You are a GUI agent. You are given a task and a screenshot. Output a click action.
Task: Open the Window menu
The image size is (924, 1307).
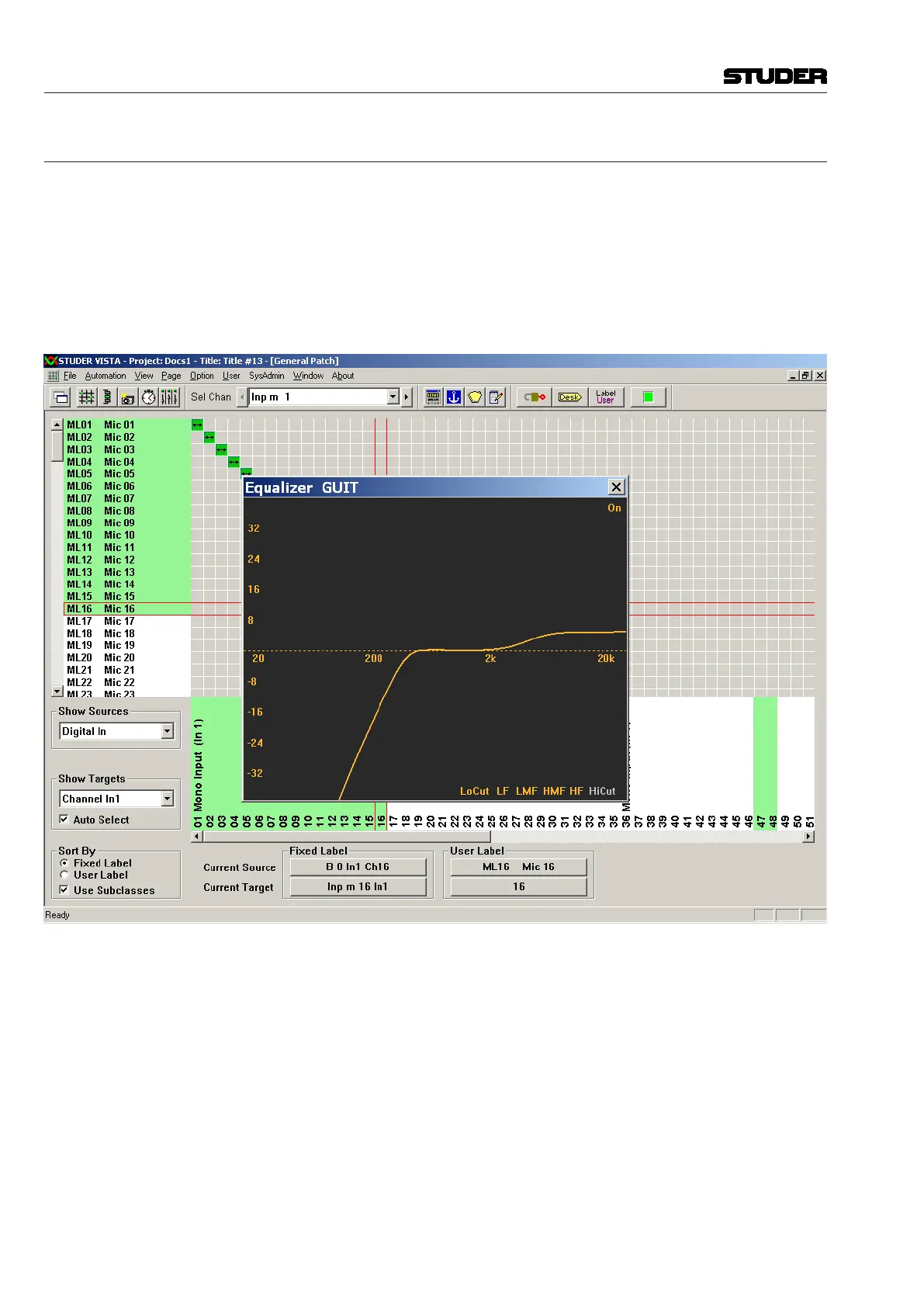tap(308, 376)
